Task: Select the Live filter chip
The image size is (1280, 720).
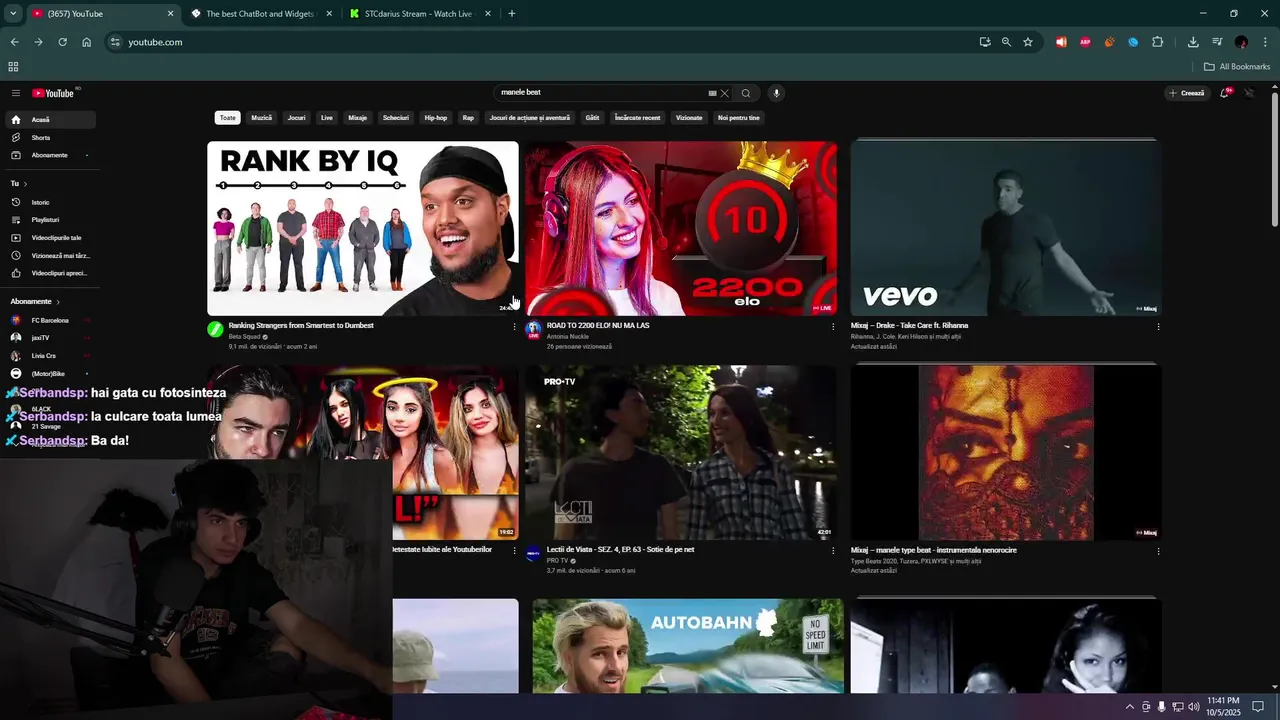Action: click(327, 118)
